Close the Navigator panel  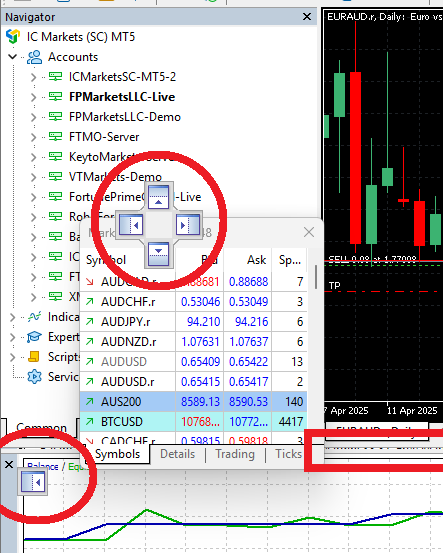[307, 17]
